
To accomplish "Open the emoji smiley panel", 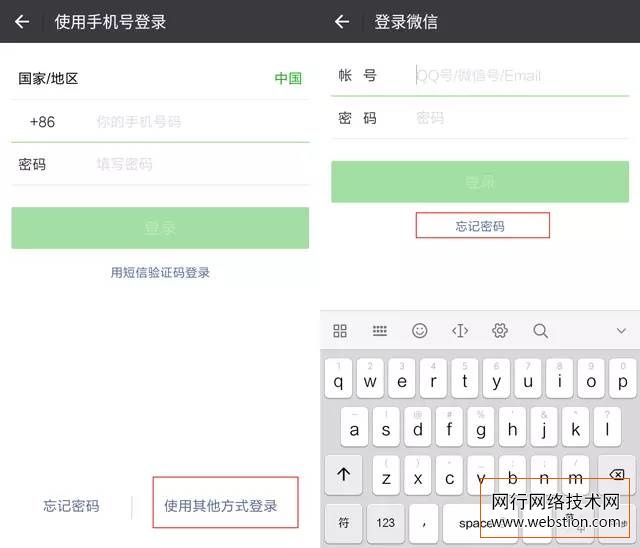I will 420,331.
